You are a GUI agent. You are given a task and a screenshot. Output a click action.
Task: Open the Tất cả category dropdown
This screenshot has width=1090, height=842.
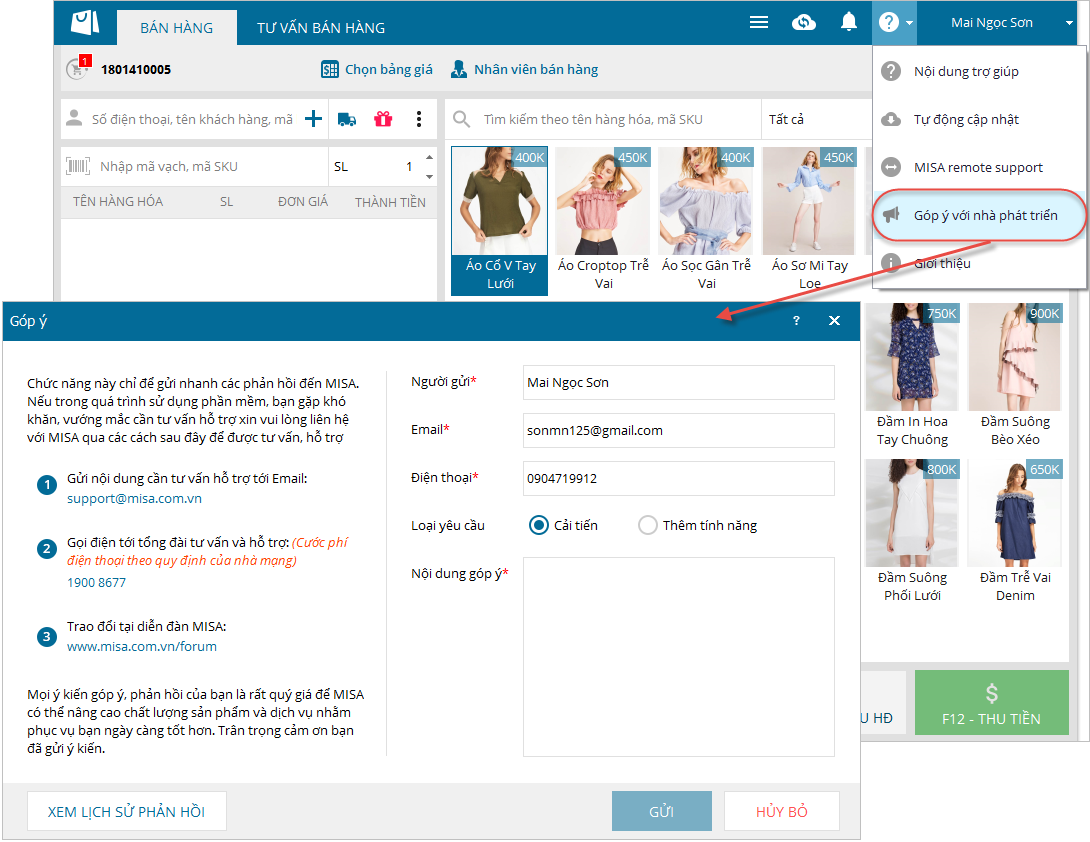[817, 119]
